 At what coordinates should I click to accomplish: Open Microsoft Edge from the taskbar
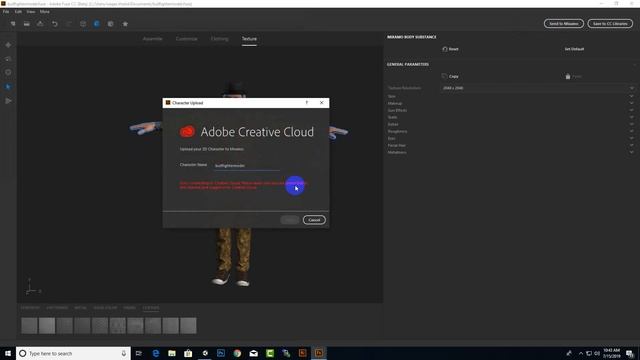[x=156, y=353]
